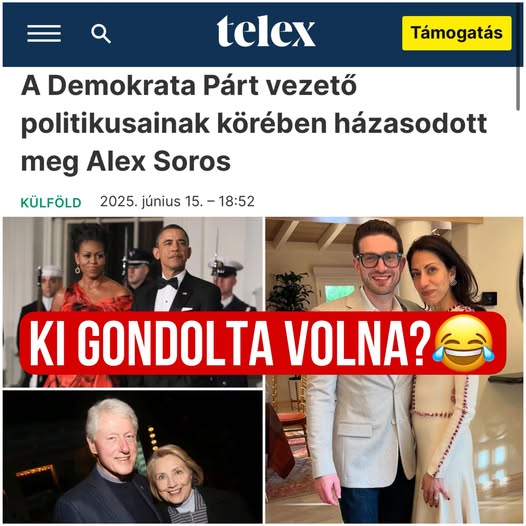Screen dimensions: 526x526
Task: Click the Támogatás support button
Action: coord(457,33)
